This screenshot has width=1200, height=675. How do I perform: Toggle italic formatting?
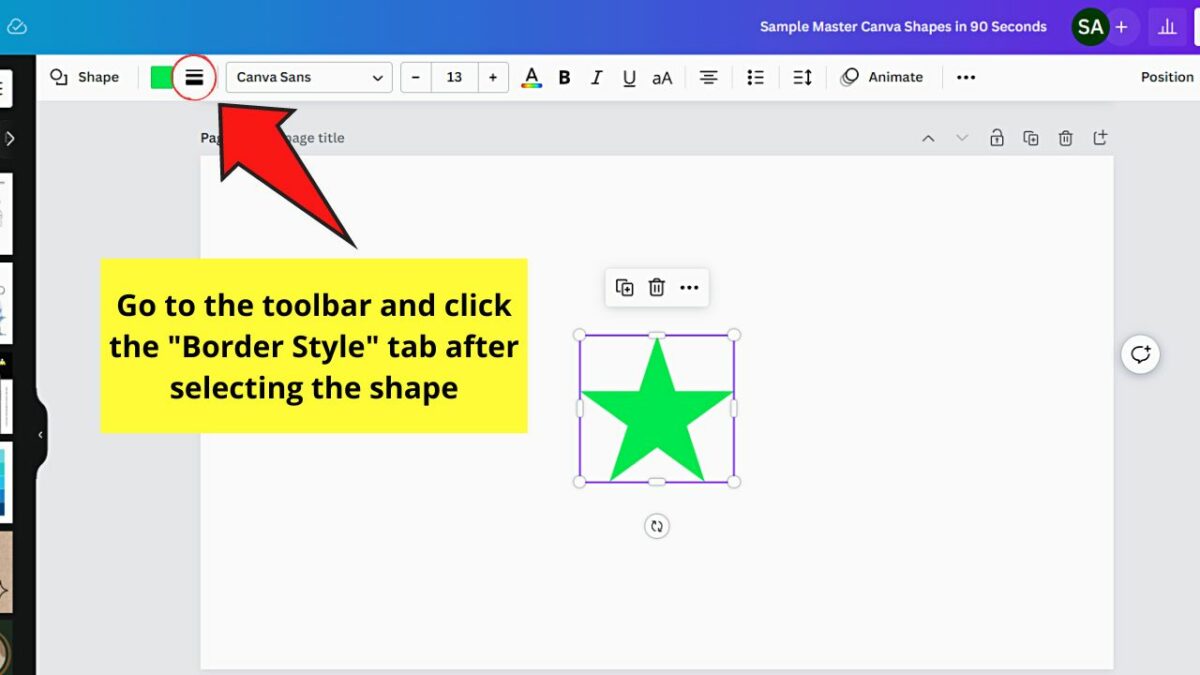pyautogui.click(x=597, y=77)
